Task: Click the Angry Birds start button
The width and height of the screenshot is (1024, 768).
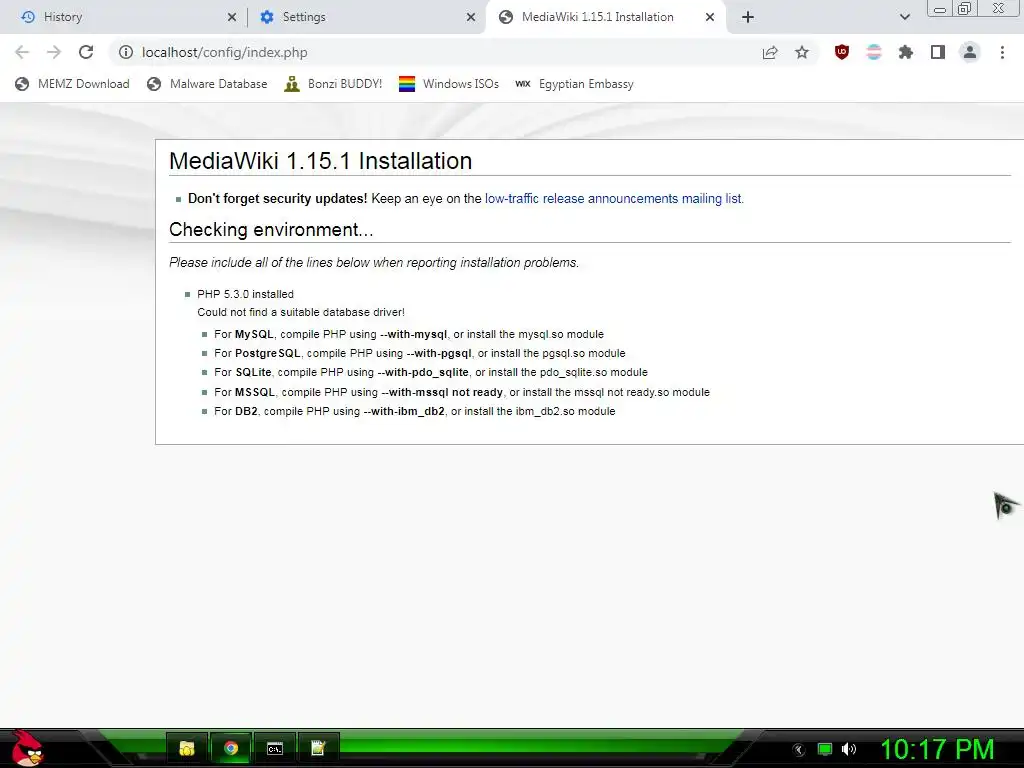Action: pyautogui.click(x=27, y=748)
